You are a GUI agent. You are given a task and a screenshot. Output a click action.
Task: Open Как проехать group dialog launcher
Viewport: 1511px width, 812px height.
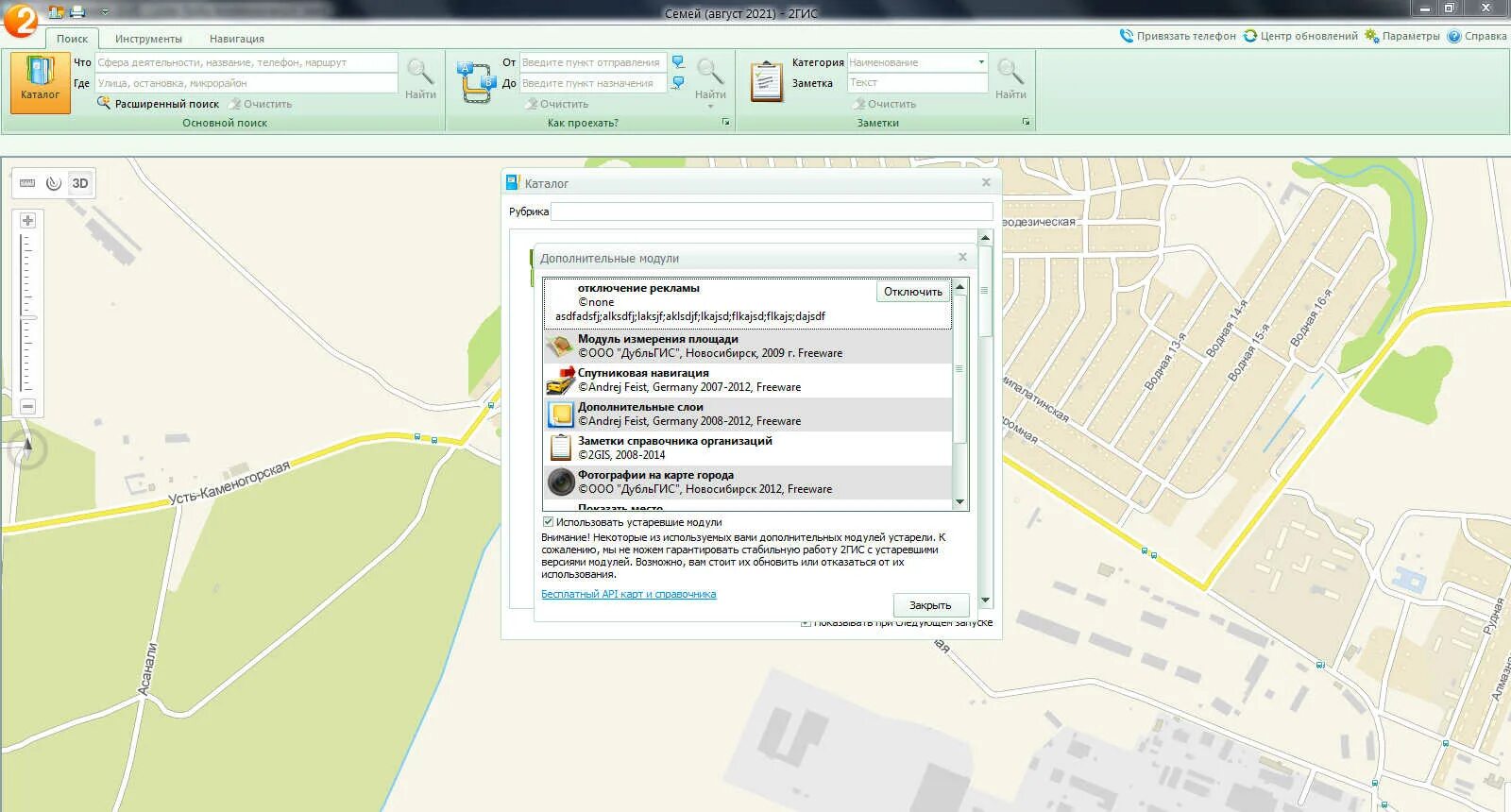coord(725,123)
